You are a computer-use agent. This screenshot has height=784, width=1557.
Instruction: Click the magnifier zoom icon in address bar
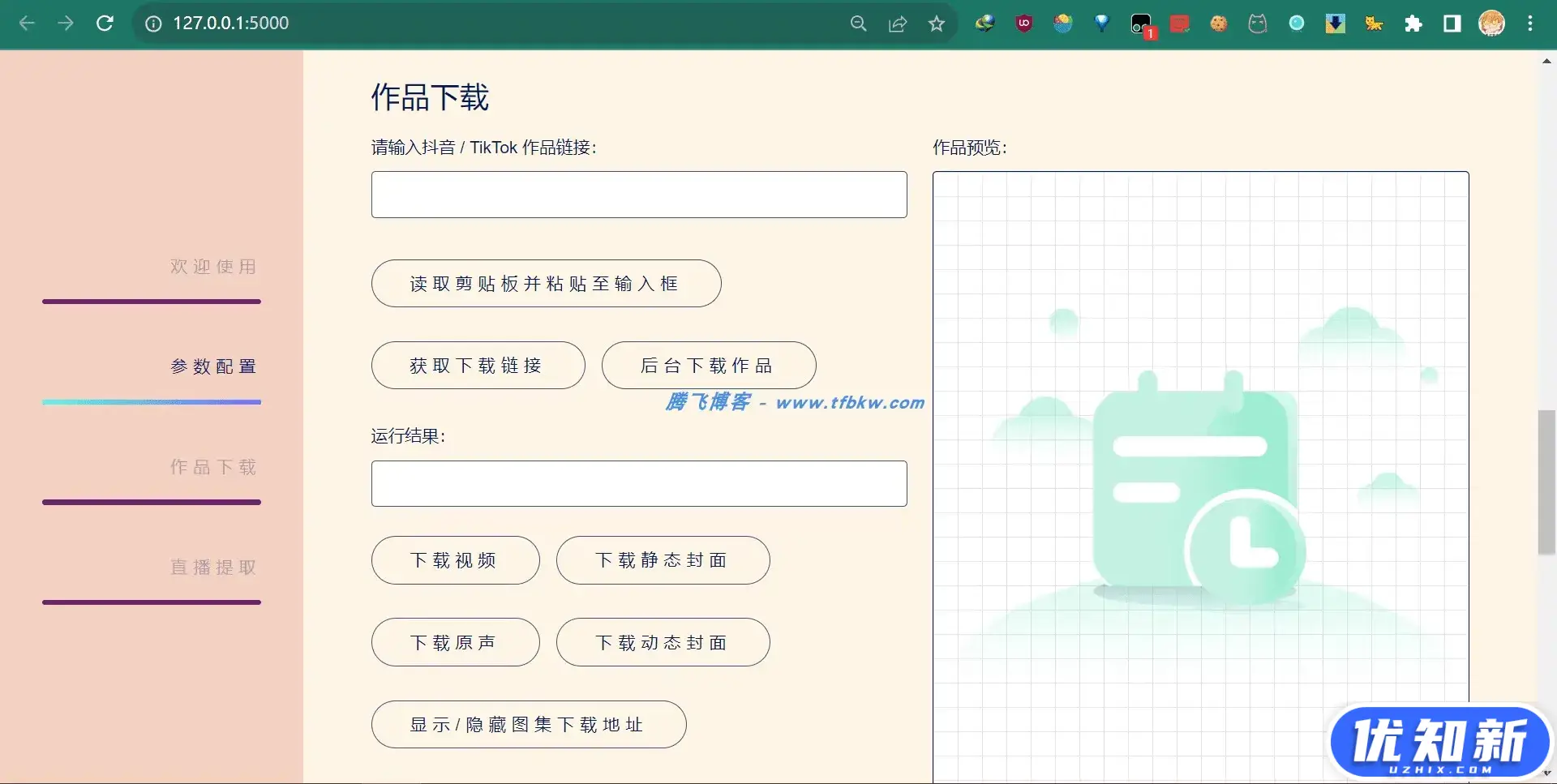859,24
